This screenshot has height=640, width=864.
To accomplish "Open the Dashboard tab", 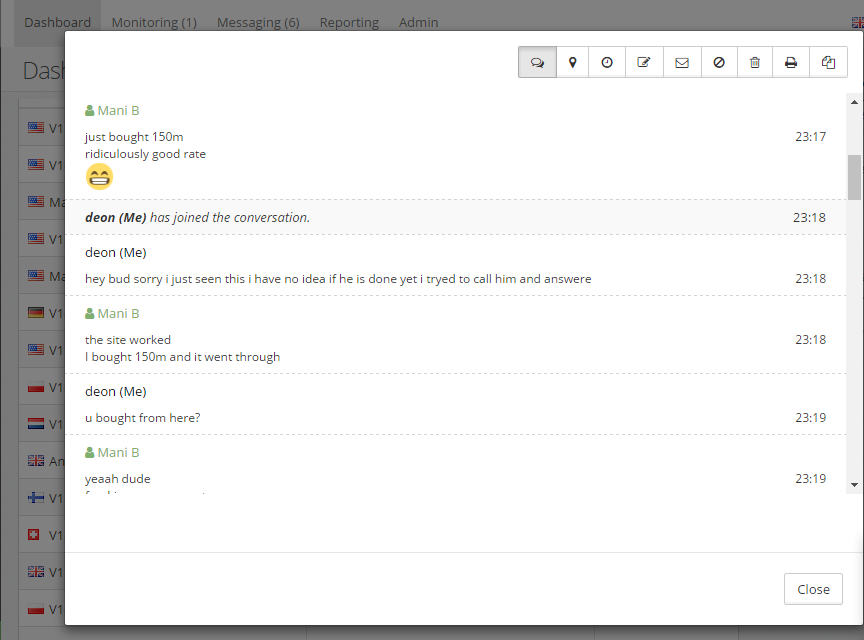I will pos(57,23).
